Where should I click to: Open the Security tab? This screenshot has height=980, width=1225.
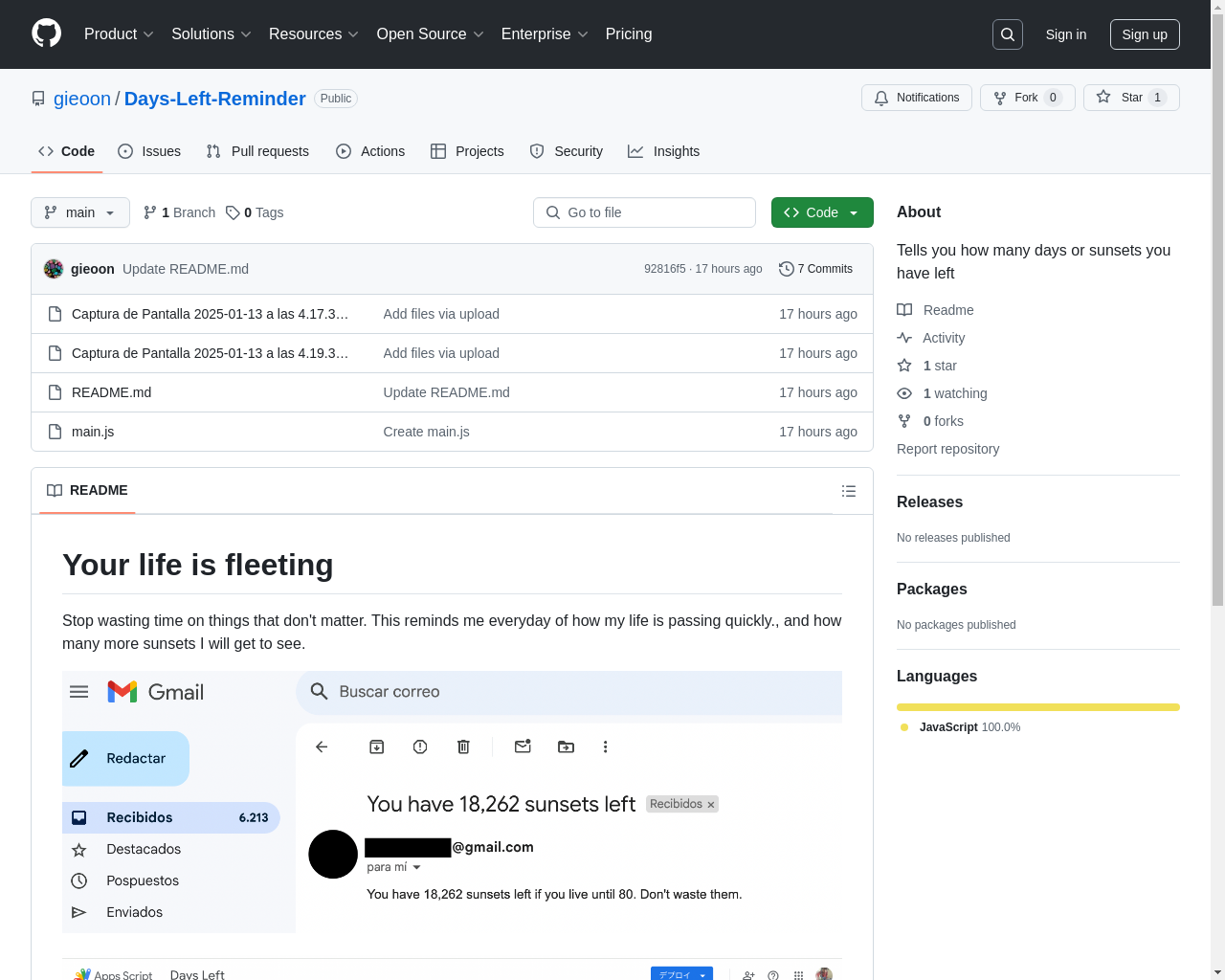pyautogui.click(x=567, y=151)
